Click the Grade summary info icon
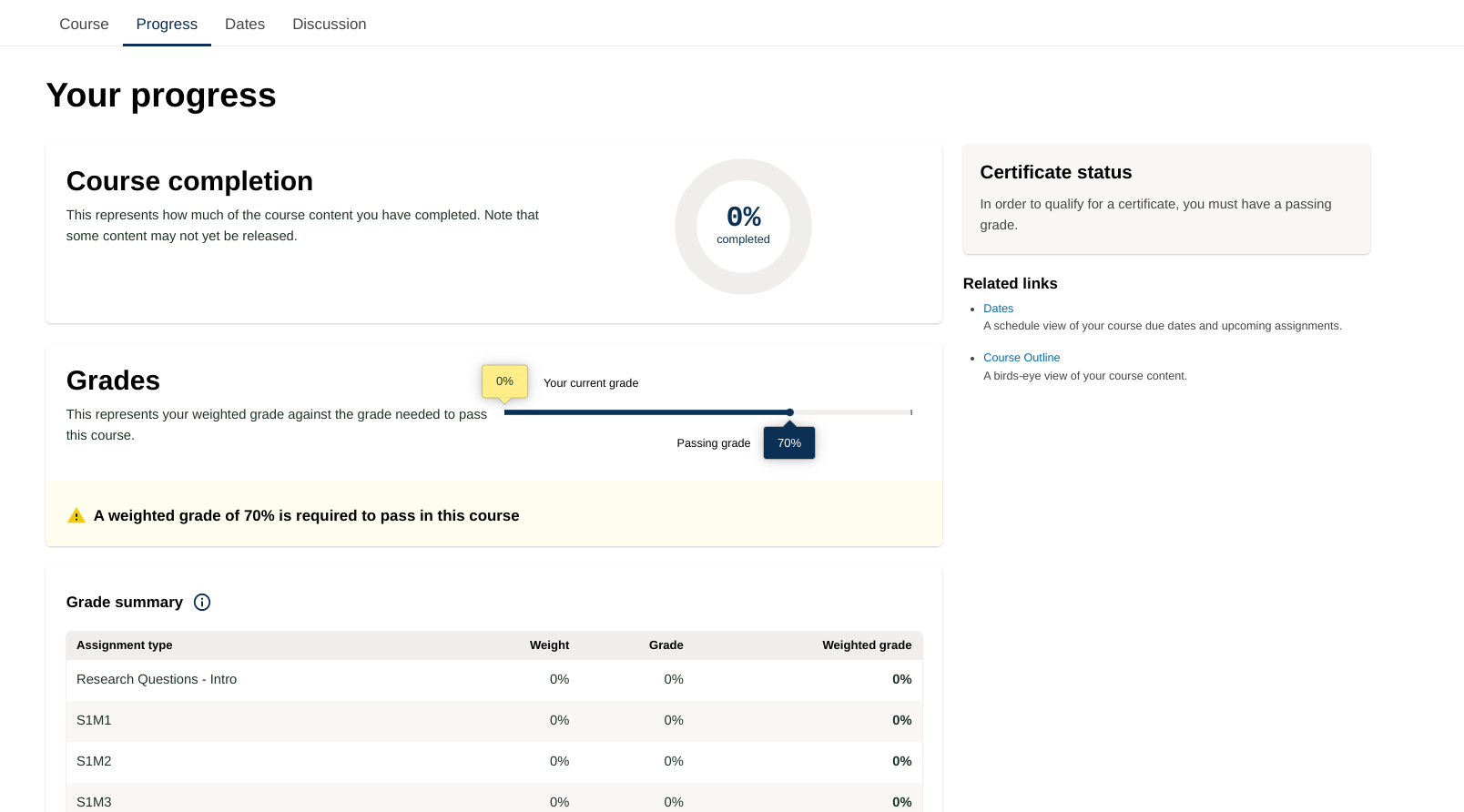The width and height of the screenshot is (1464, 812). pos(202,603)
